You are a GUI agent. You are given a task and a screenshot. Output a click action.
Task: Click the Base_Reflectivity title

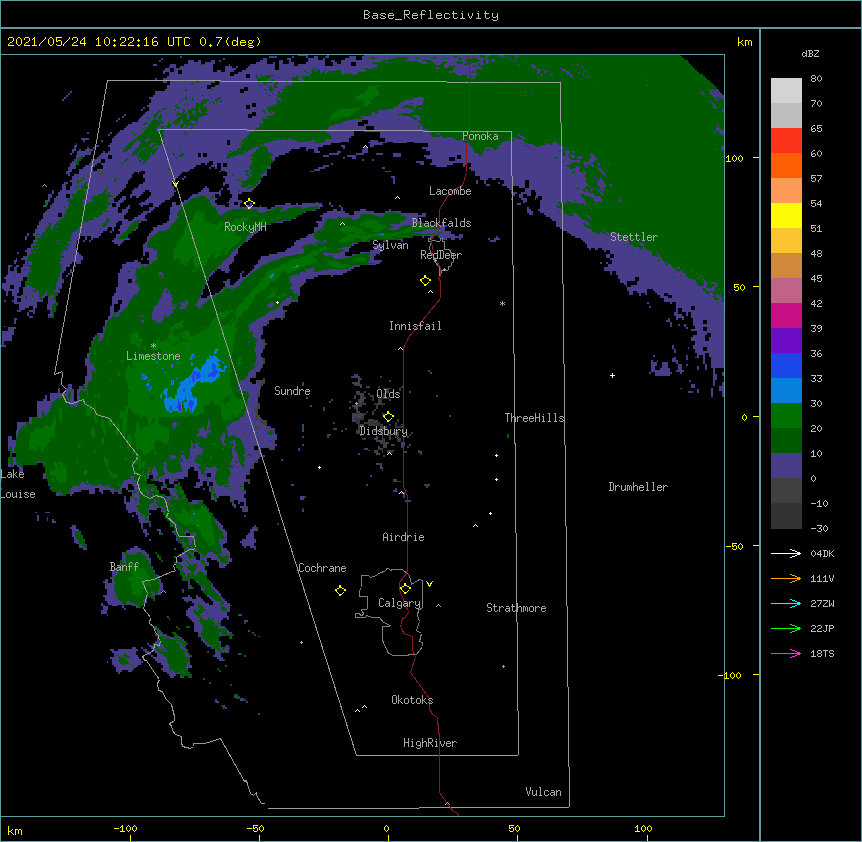tap(431, 15)
